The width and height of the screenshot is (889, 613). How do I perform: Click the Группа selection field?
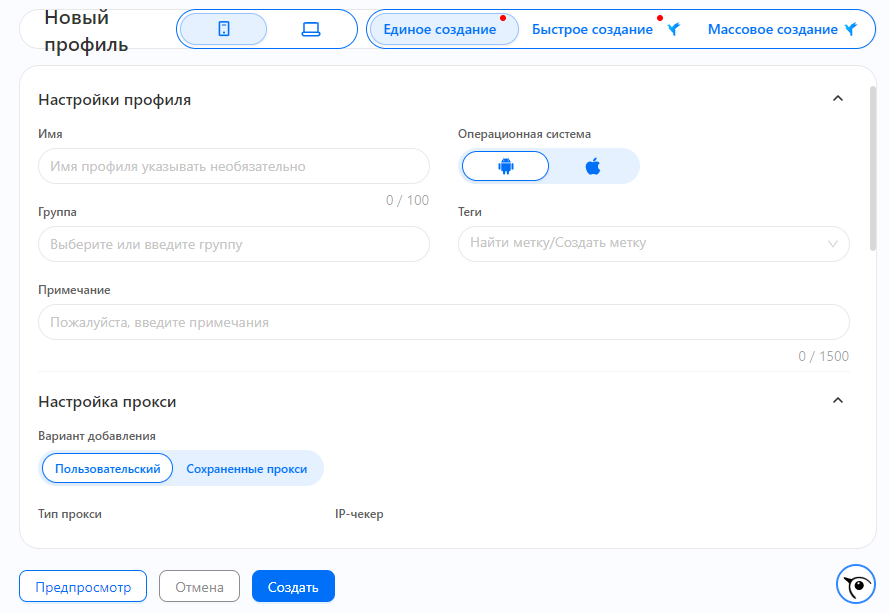(x=234, y=244)
